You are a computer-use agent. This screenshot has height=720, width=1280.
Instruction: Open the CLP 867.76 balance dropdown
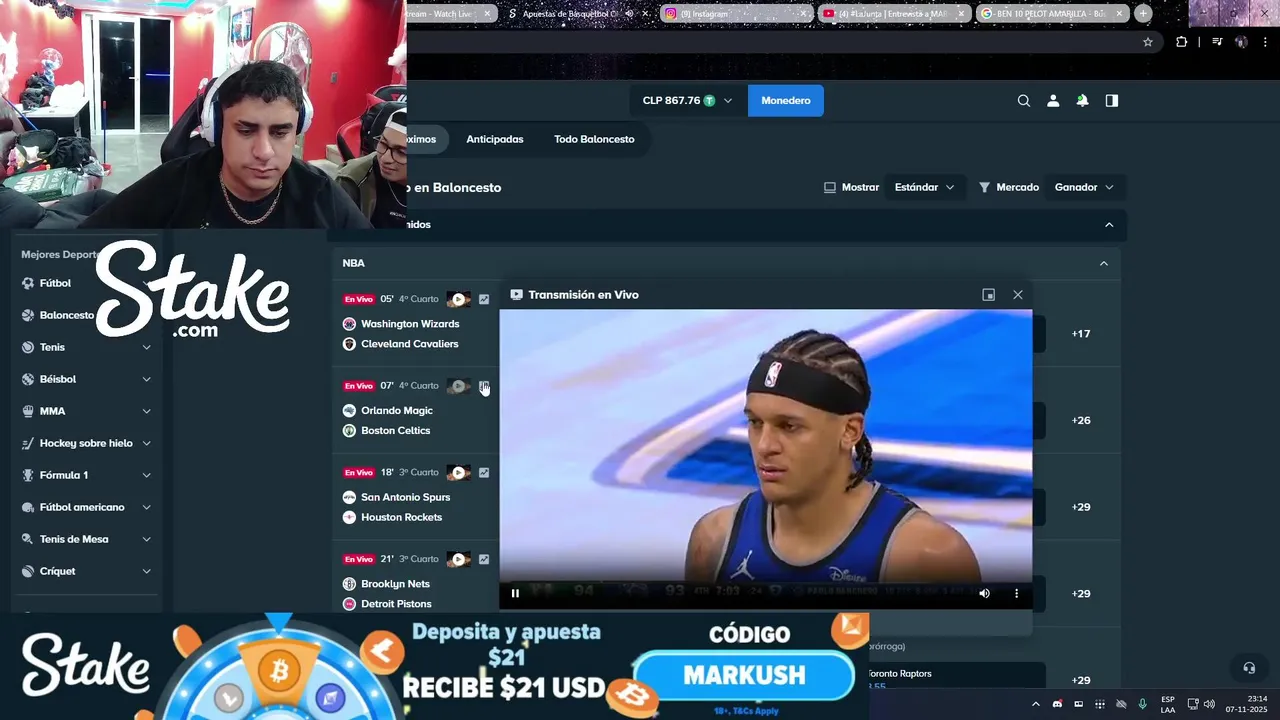point(688,101)
